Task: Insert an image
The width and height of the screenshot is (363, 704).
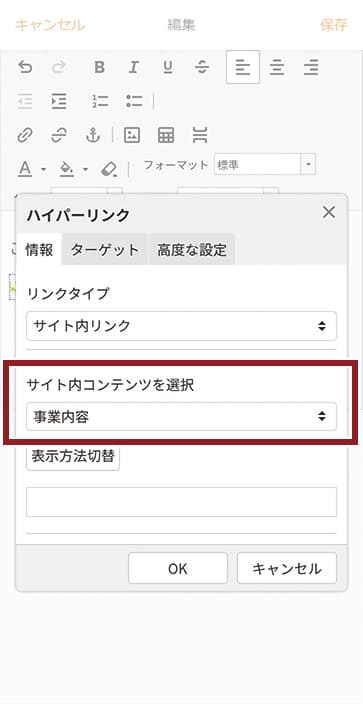Action: coord(132,135)
